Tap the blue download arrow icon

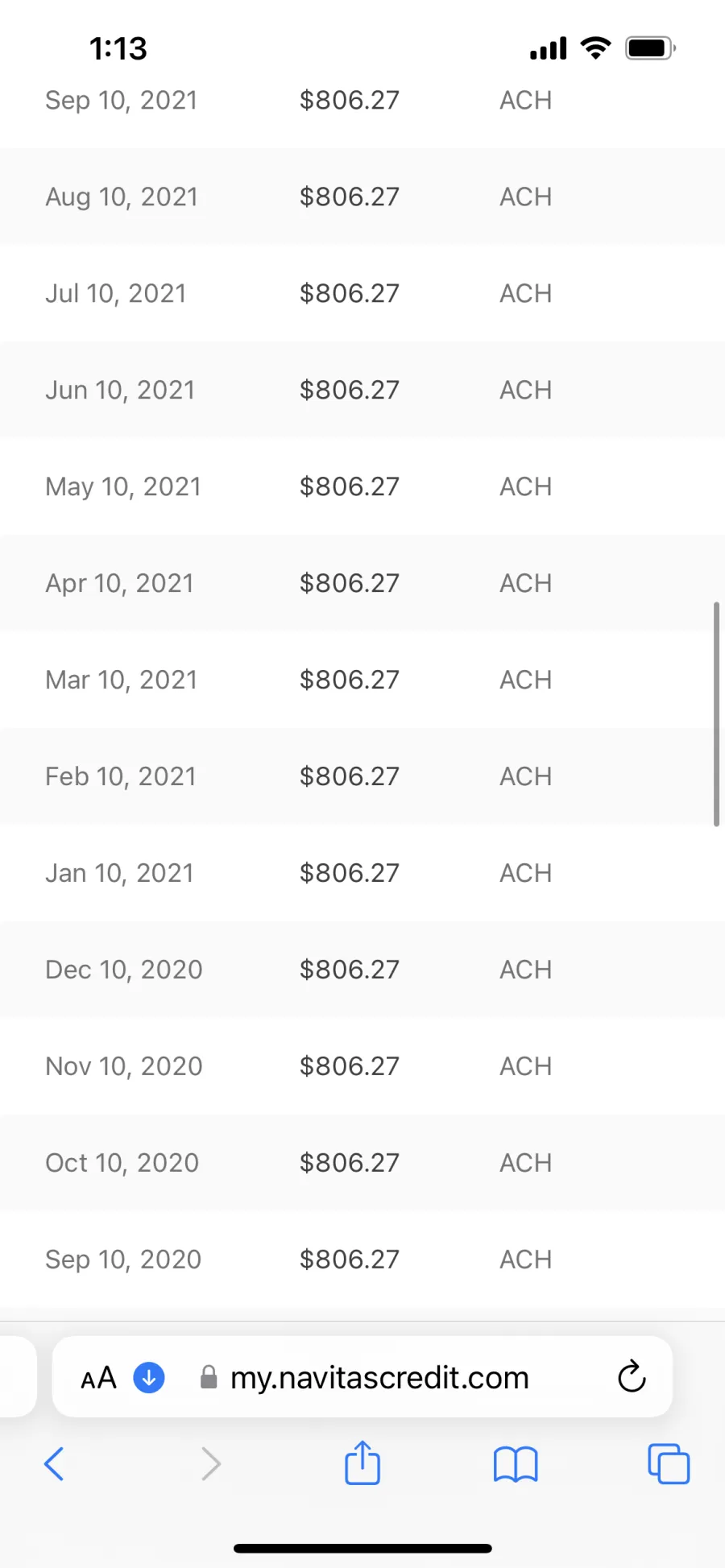(149, 1377)
